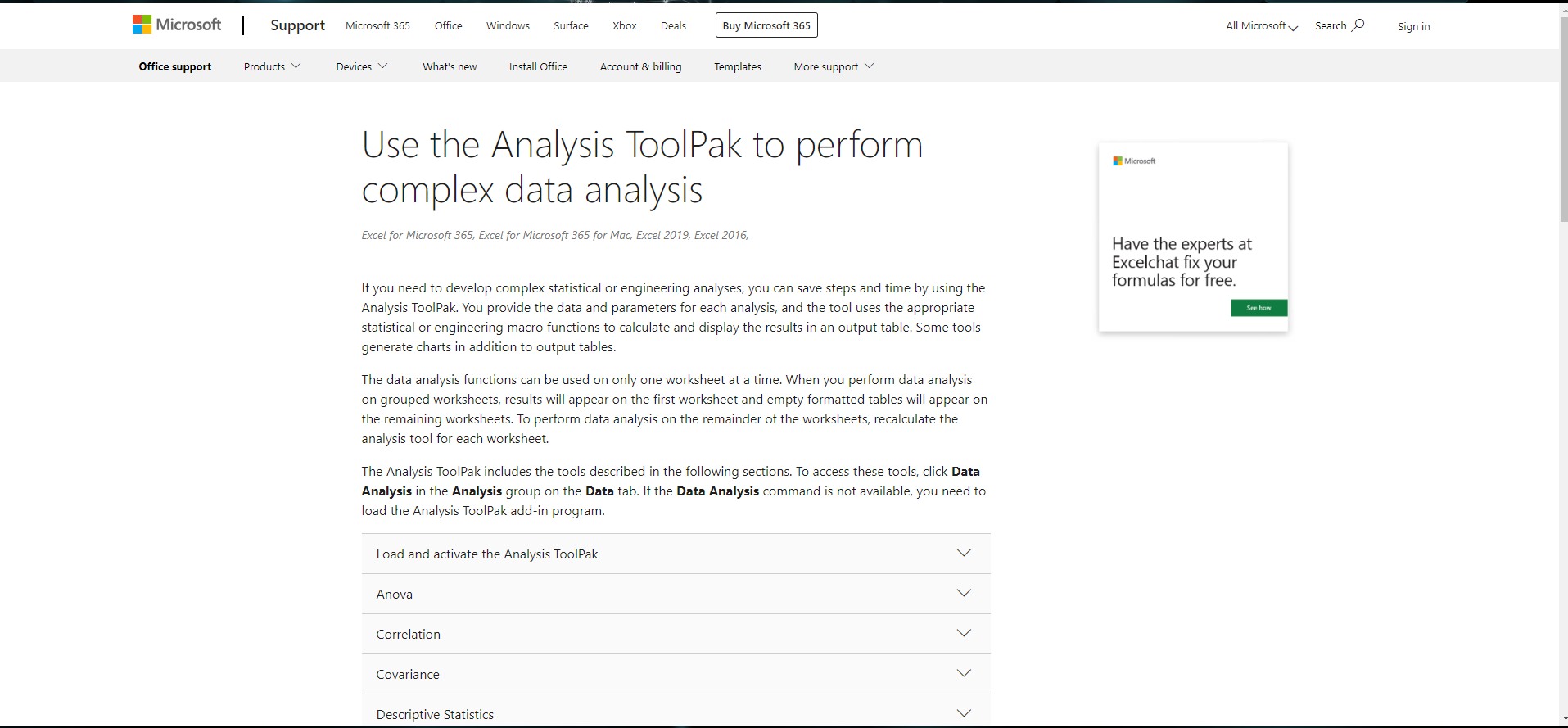Open Account & billing
Screen dimensions: 1568x728
click(x=640, y=67)
